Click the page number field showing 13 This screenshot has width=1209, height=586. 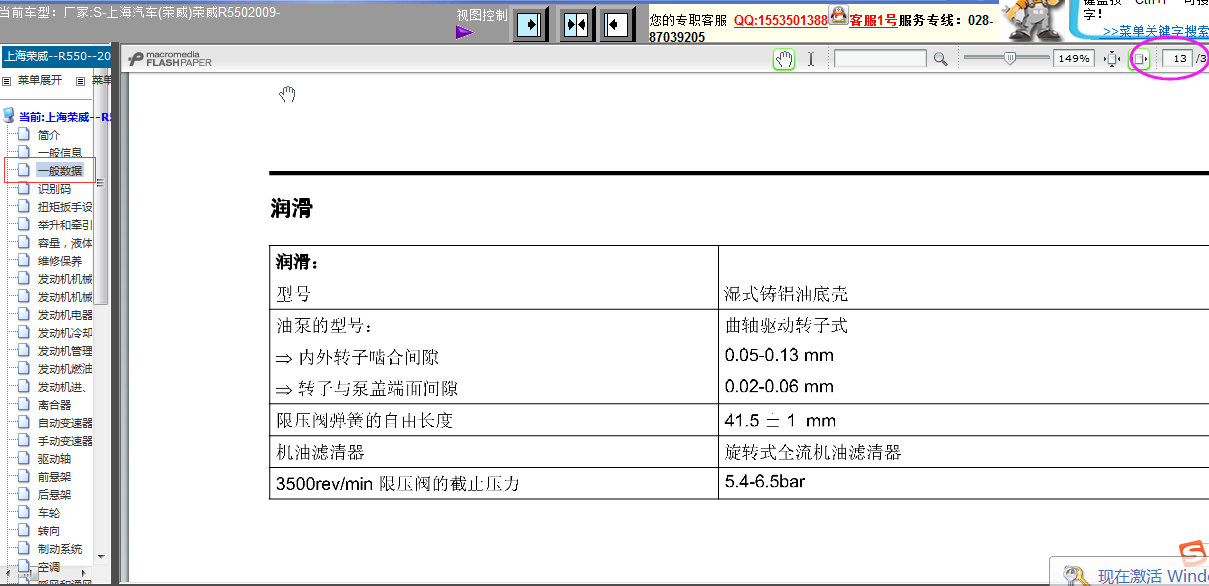tap(1177, 59)
